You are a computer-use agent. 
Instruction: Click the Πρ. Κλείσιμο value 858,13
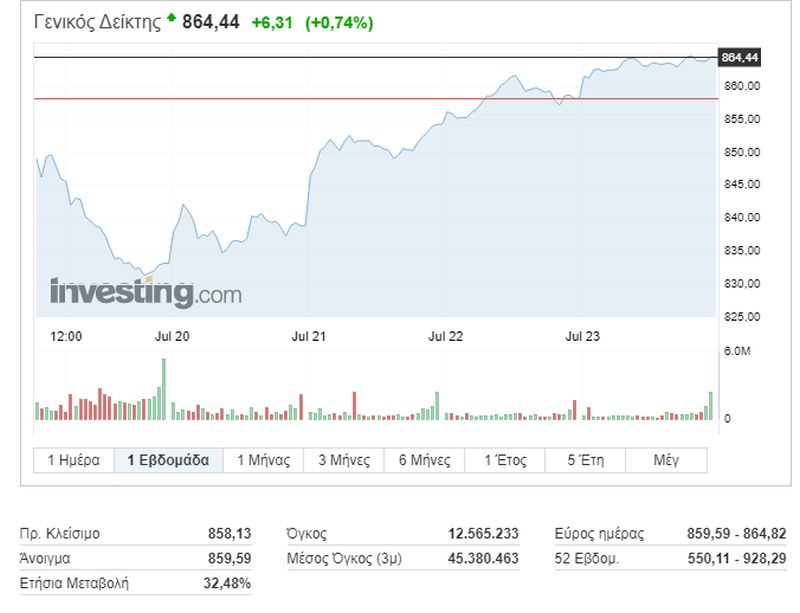pos(230,534)
